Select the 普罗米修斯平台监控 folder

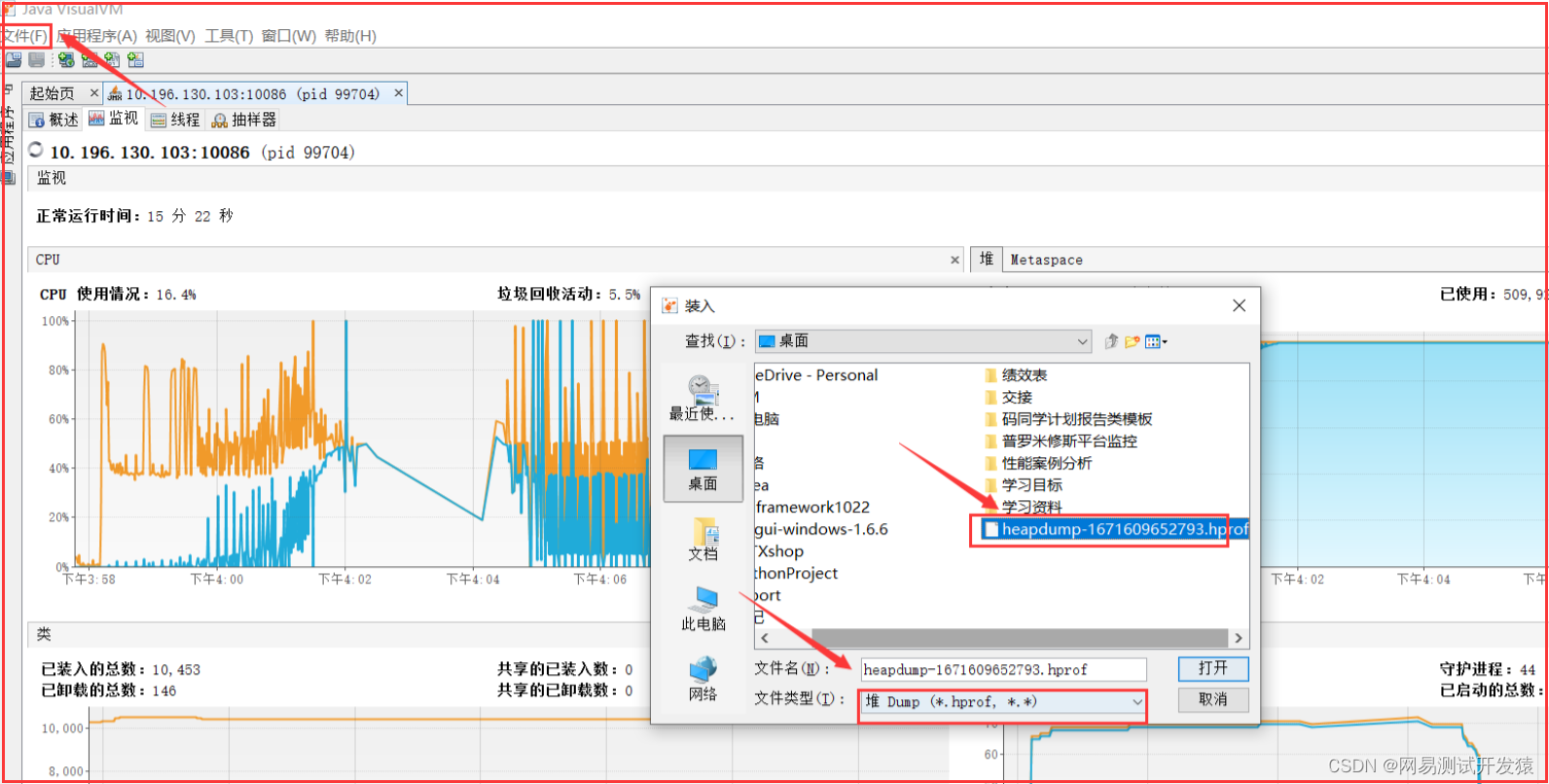click(x=1061, y=442)
